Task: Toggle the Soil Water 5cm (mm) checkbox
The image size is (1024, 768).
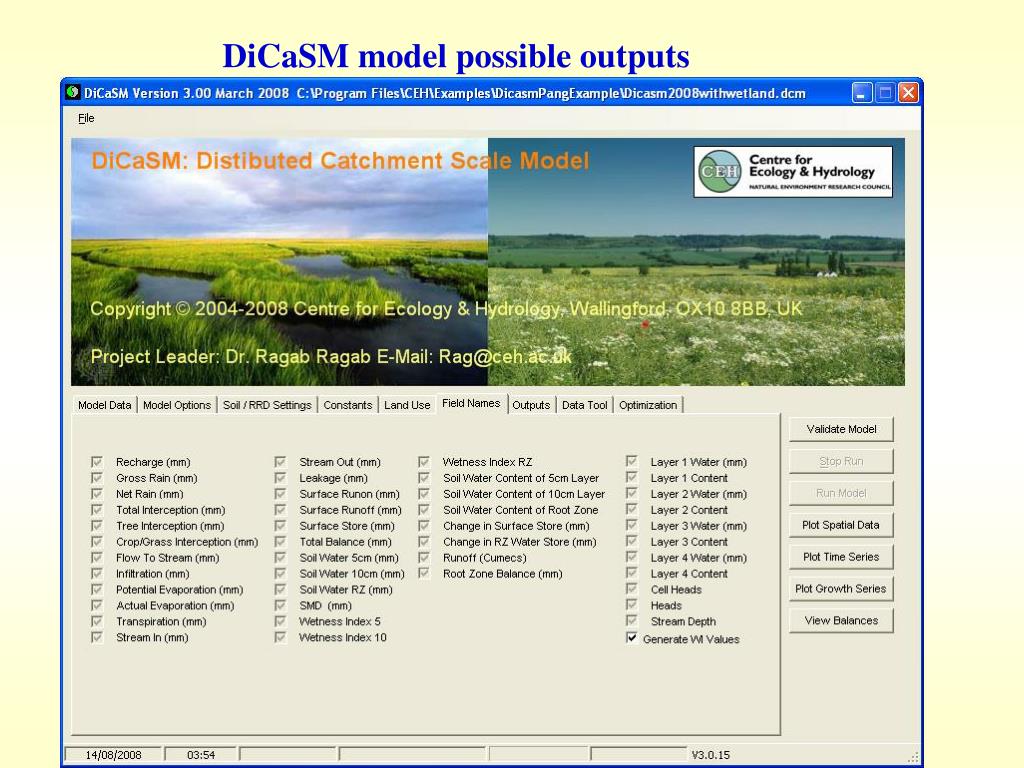Action: (281, 558)
